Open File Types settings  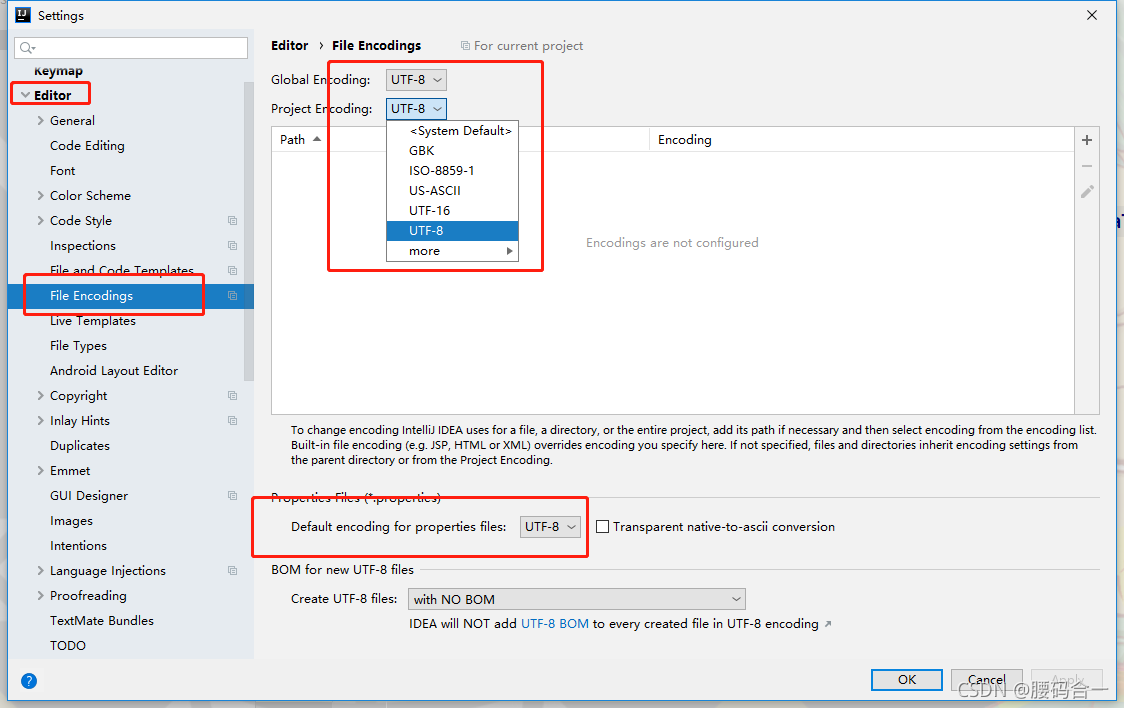[78, 345]
